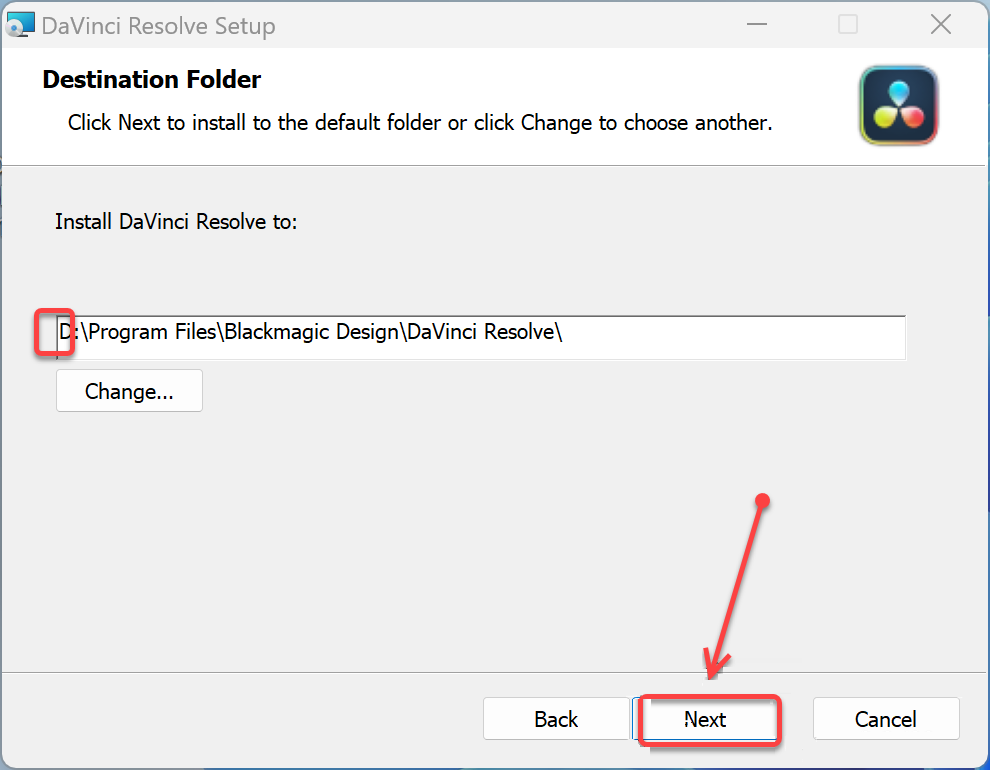Viewport: 990px width, 770px height.
Task: Click the "Destination Folder" heading
Action: [152, 80]
